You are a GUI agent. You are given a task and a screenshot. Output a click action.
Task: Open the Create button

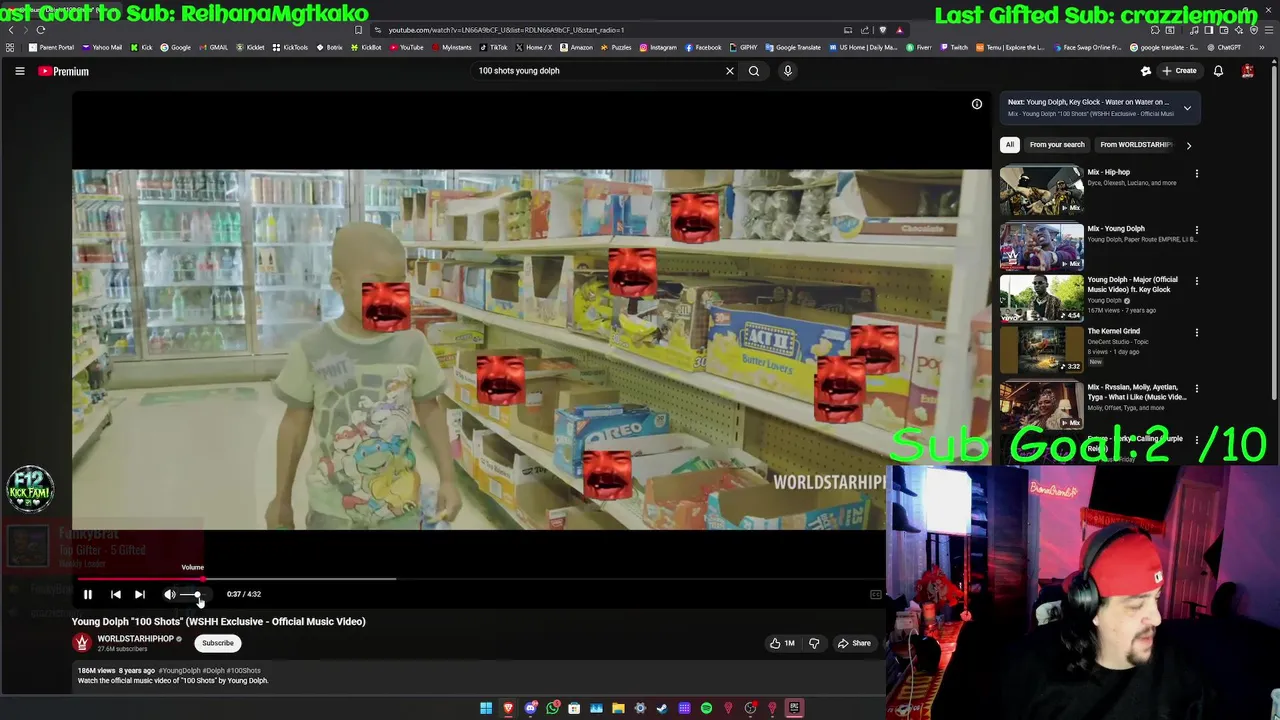pos(1179,71)
